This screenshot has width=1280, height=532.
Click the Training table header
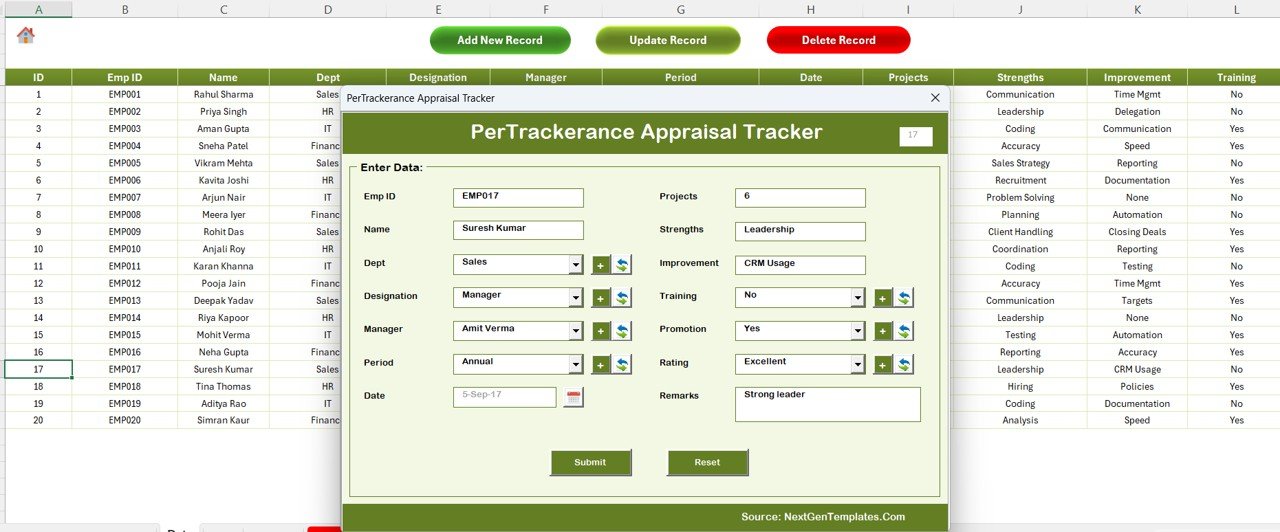1236,77
